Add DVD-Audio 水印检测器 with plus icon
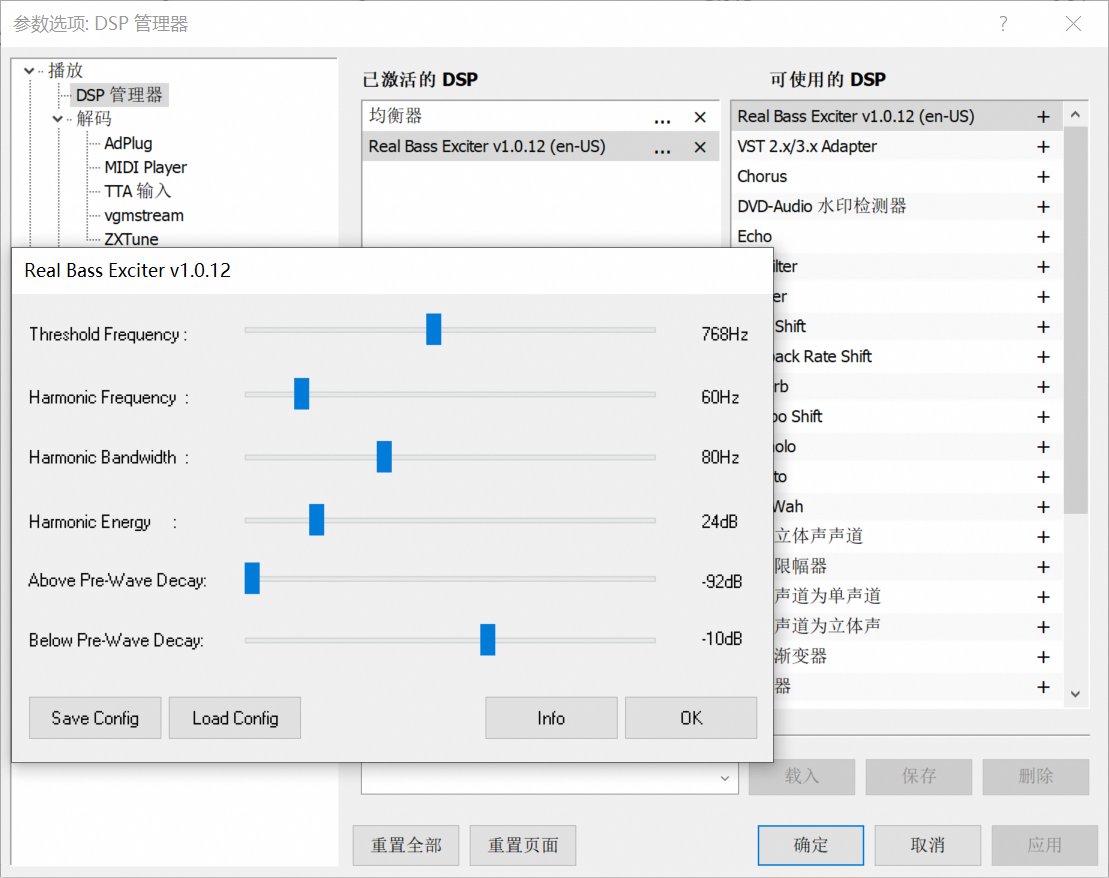This screenshot has width=1109, height=878. [1043, 207]
